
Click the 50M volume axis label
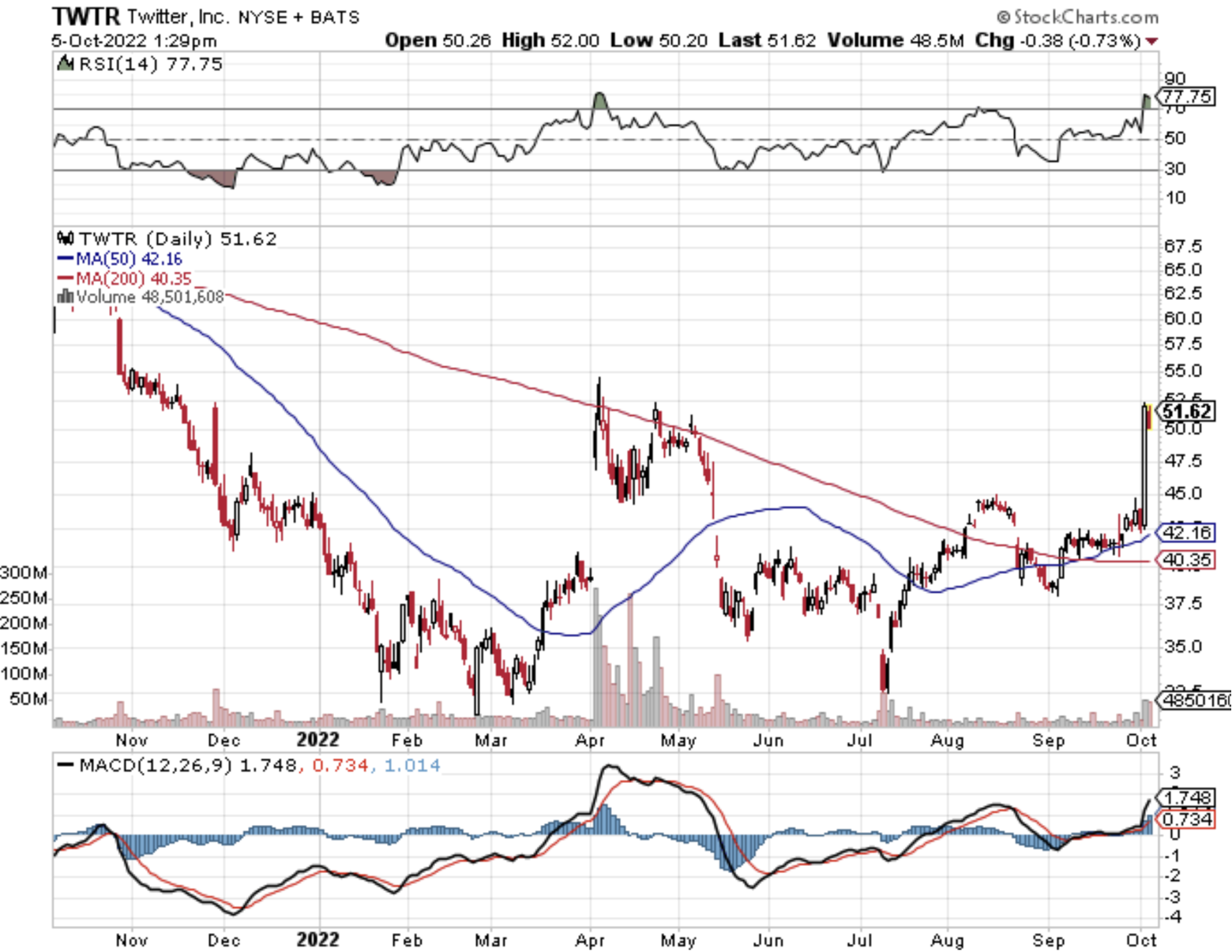point(29,699)
